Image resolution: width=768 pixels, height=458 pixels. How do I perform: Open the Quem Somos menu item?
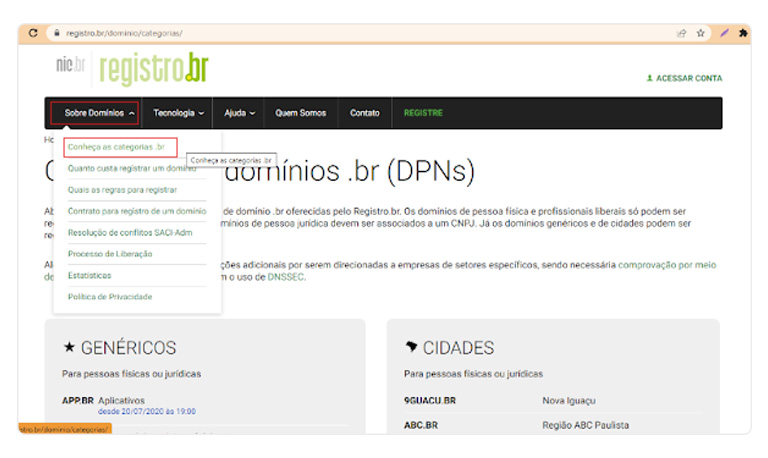pos(300,113)
